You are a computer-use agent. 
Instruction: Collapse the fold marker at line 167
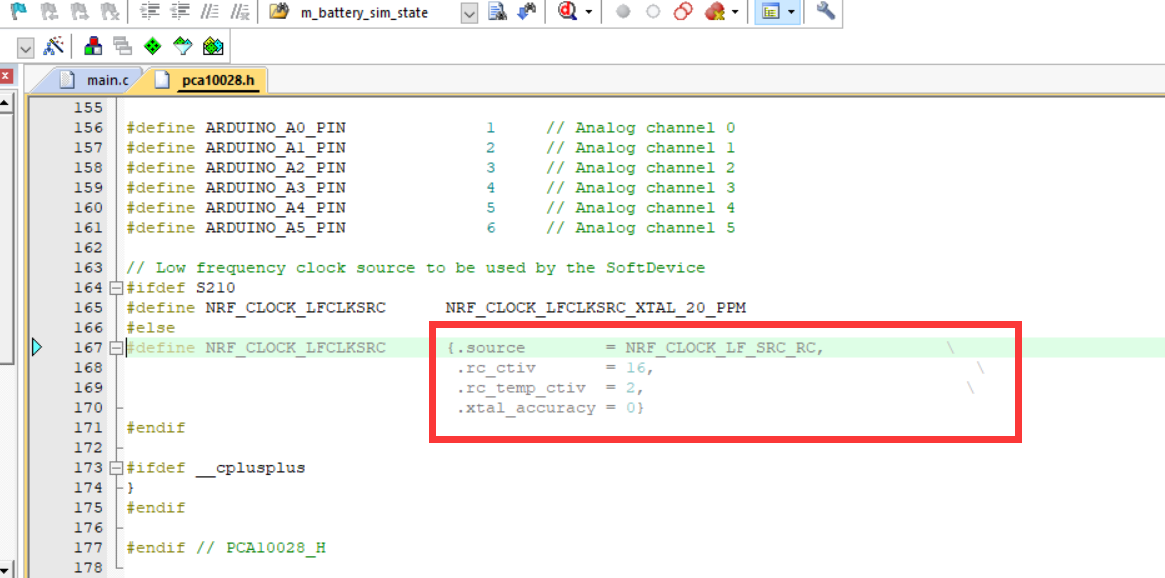point(117,348)
